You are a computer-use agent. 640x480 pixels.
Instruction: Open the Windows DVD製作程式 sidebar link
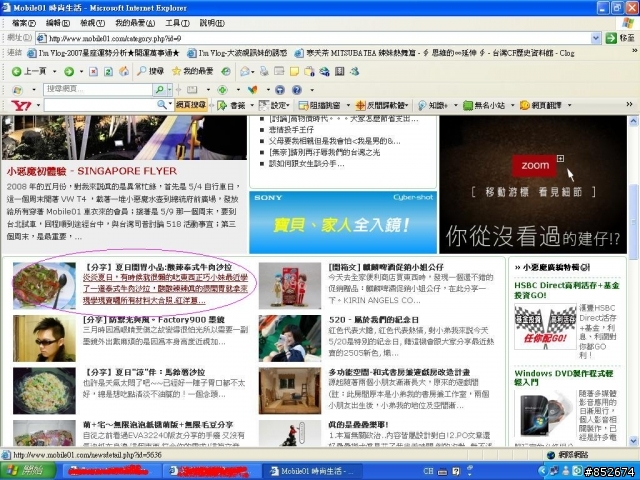pyautogui.click(x=564, y=378)
